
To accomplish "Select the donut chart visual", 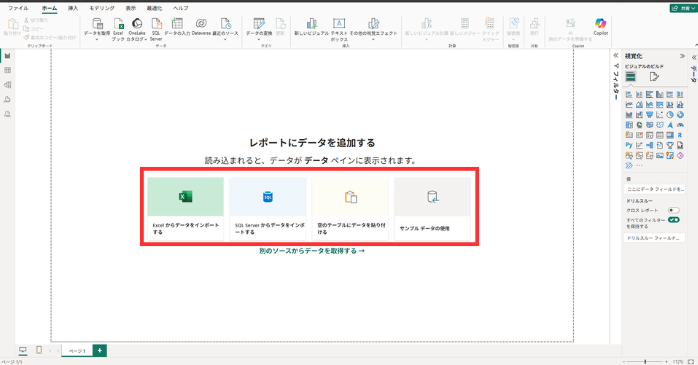I will tap(680, 115).
